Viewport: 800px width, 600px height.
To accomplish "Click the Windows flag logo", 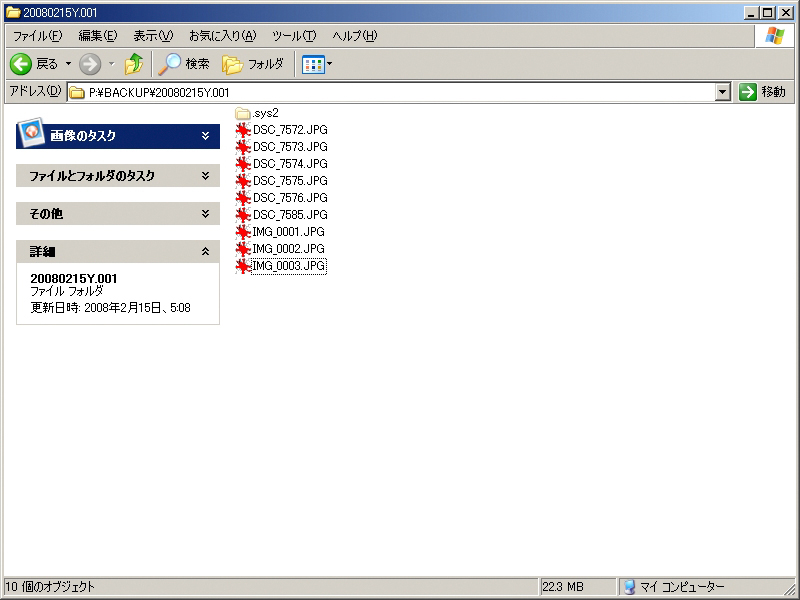I will pos(774,36).
